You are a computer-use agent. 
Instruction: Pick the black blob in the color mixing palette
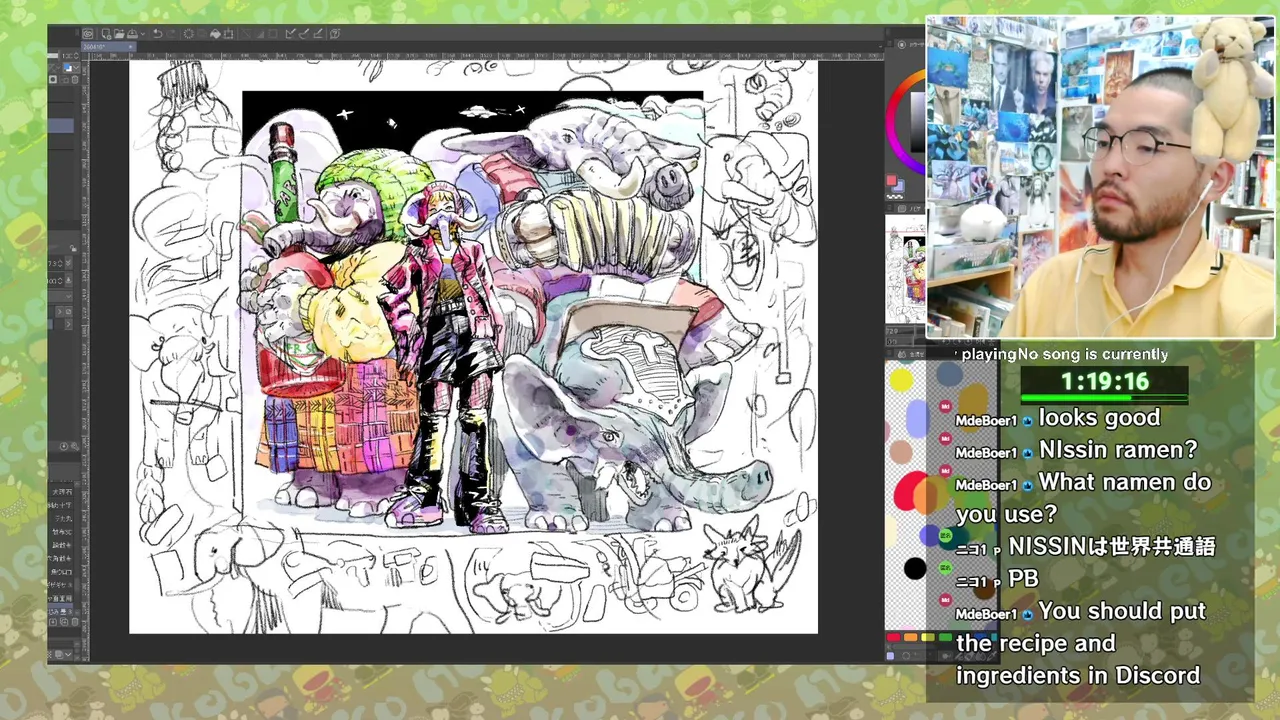coord(914,569)
